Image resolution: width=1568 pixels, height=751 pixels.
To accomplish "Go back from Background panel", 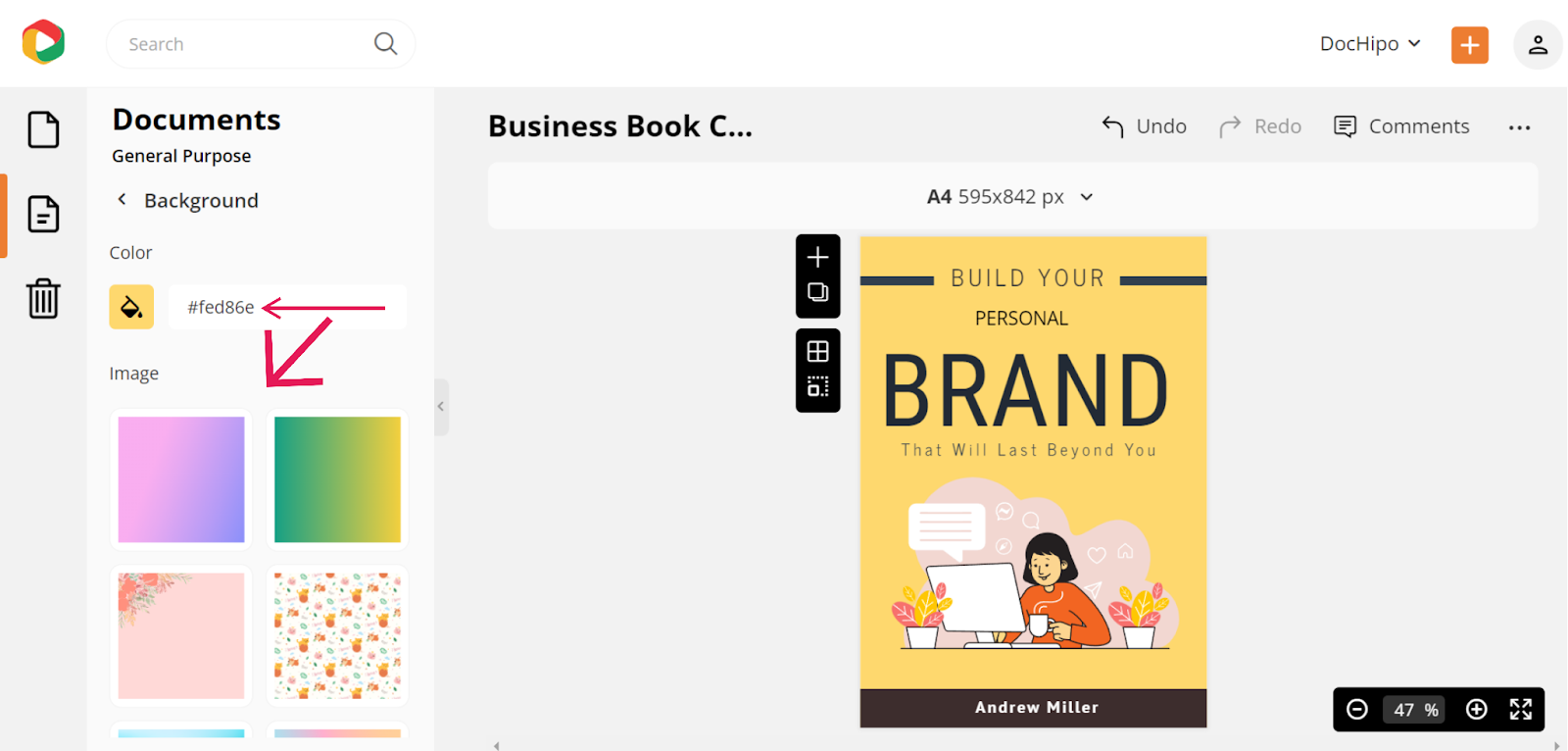I will pyautogui.click(x=122, y=200).
